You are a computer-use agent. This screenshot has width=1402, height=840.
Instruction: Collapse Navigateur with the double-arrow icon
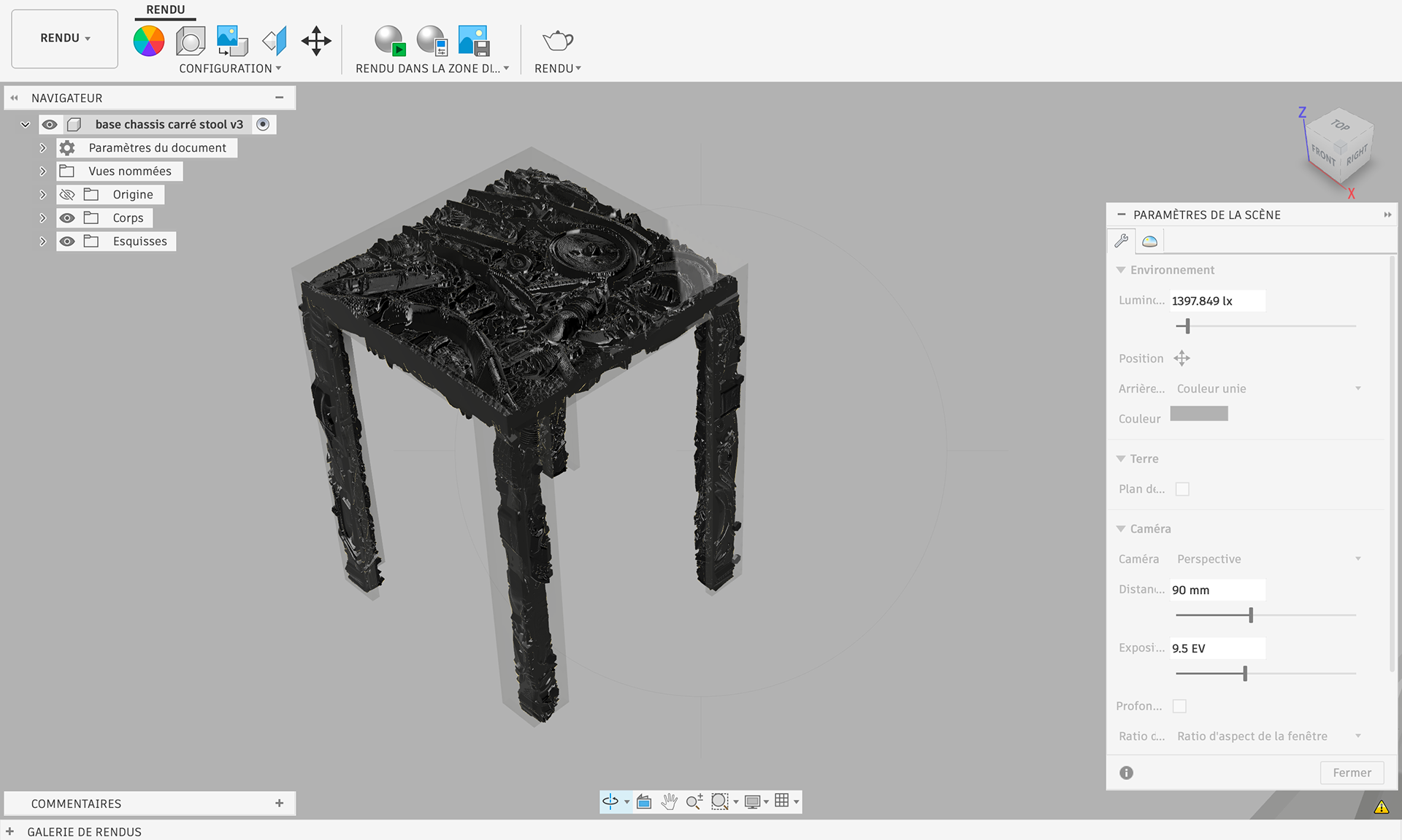tap(14, 98)
